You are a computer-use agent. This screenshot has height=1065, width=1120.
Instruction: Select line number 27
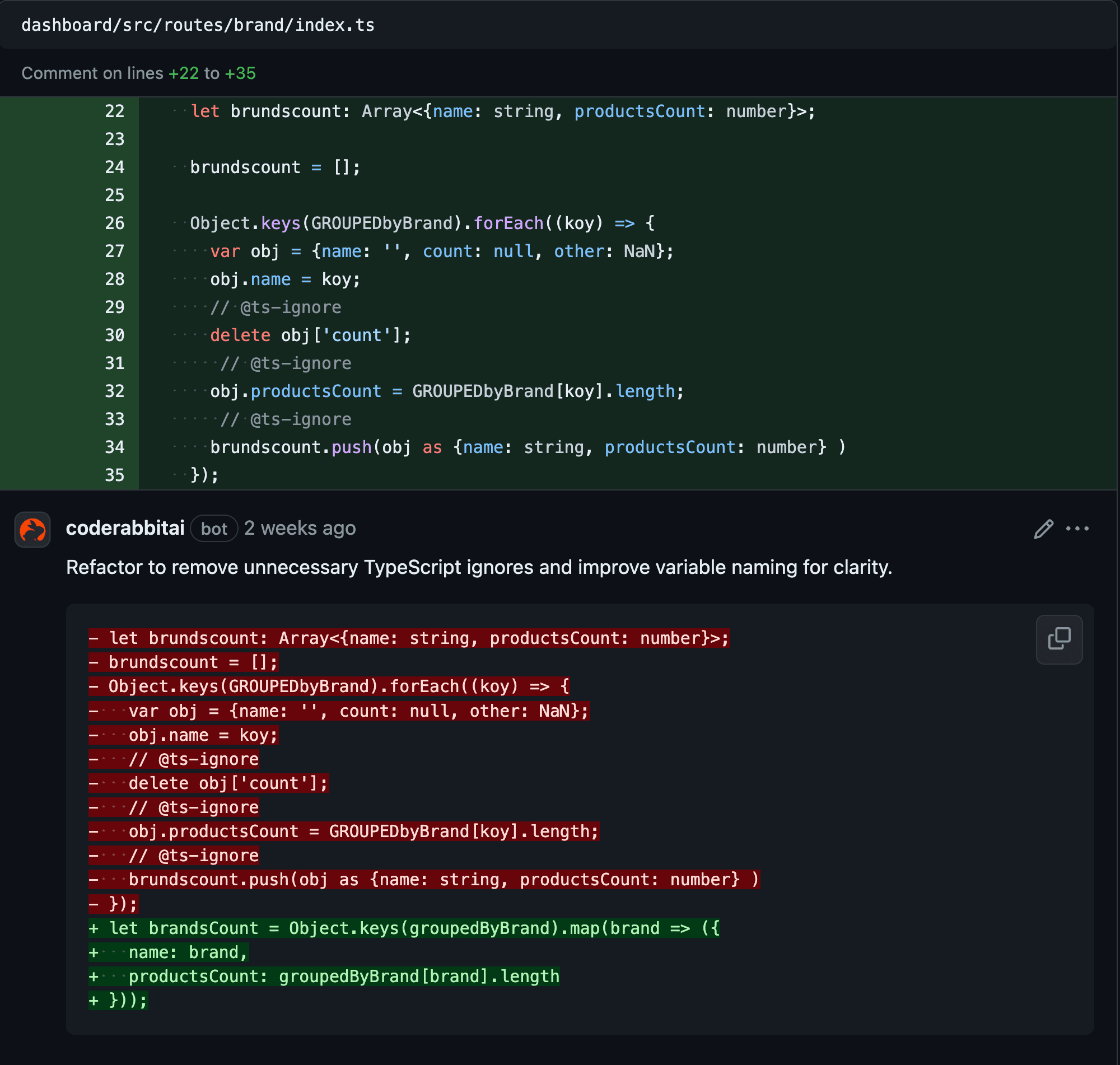115,251
